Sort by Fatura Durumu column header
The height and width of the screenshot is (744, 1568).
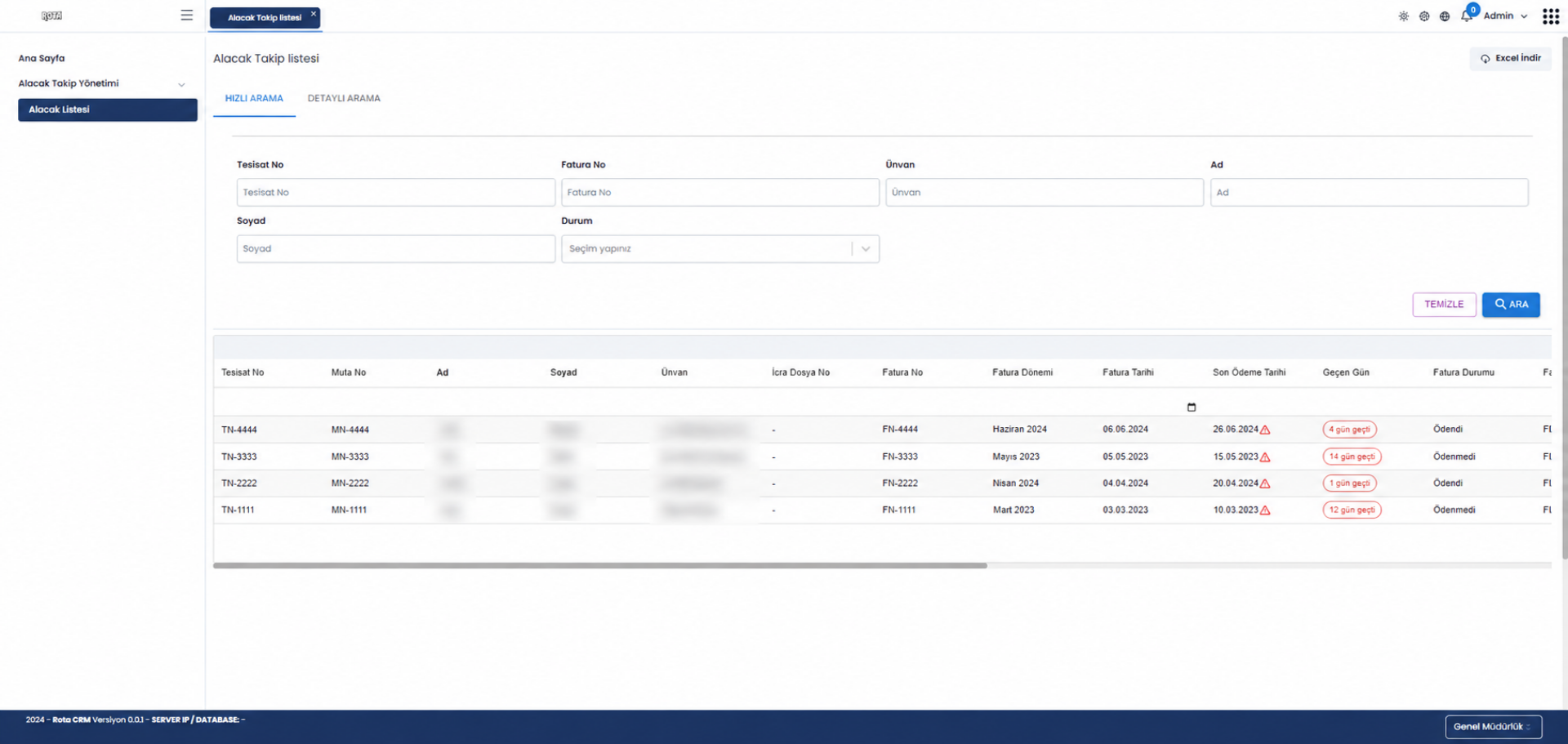(1463, 372)
